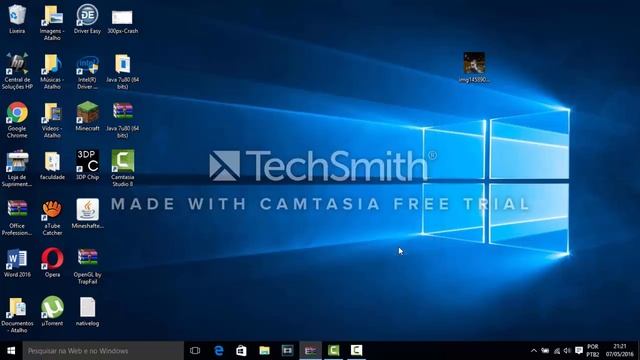
Task: Open the clock showing 21:21
Action: 620,351
